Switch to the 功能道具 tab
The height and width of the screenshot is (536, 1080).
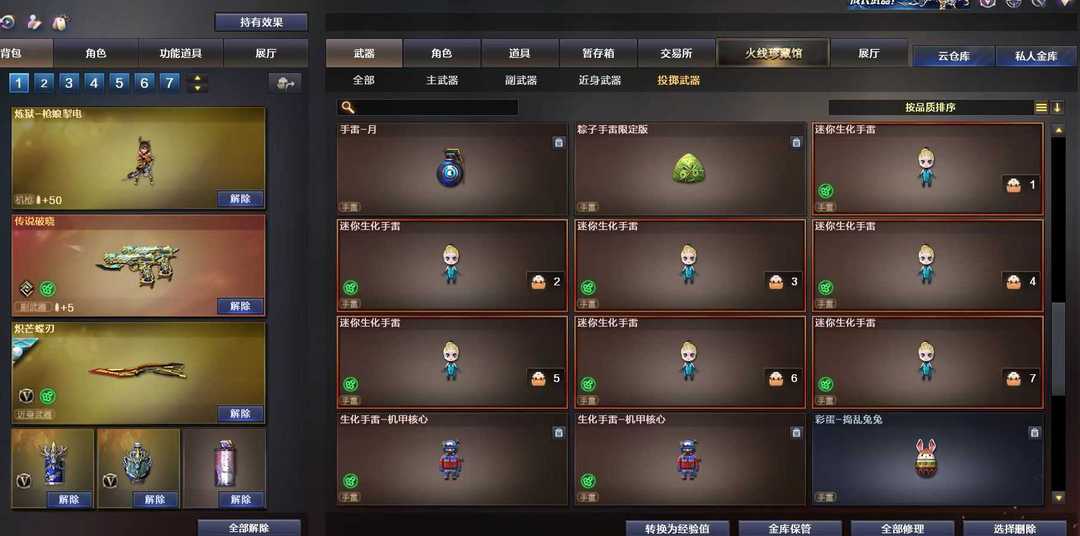coord(180,53)
